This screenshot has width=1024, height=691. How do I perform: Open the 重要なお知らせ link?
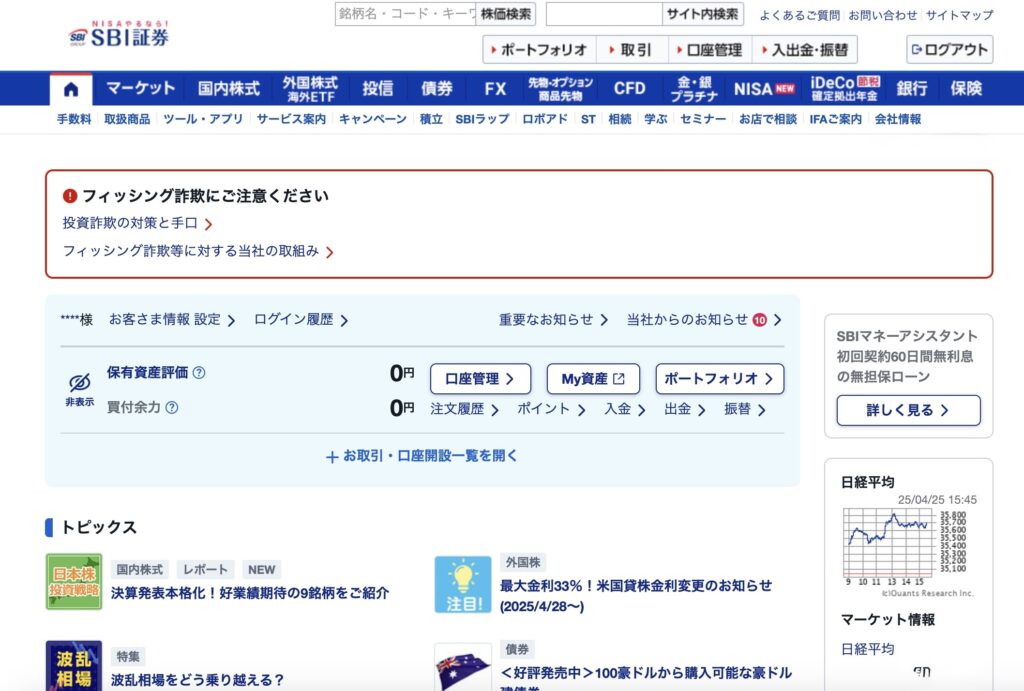click(x=553, y=320)
